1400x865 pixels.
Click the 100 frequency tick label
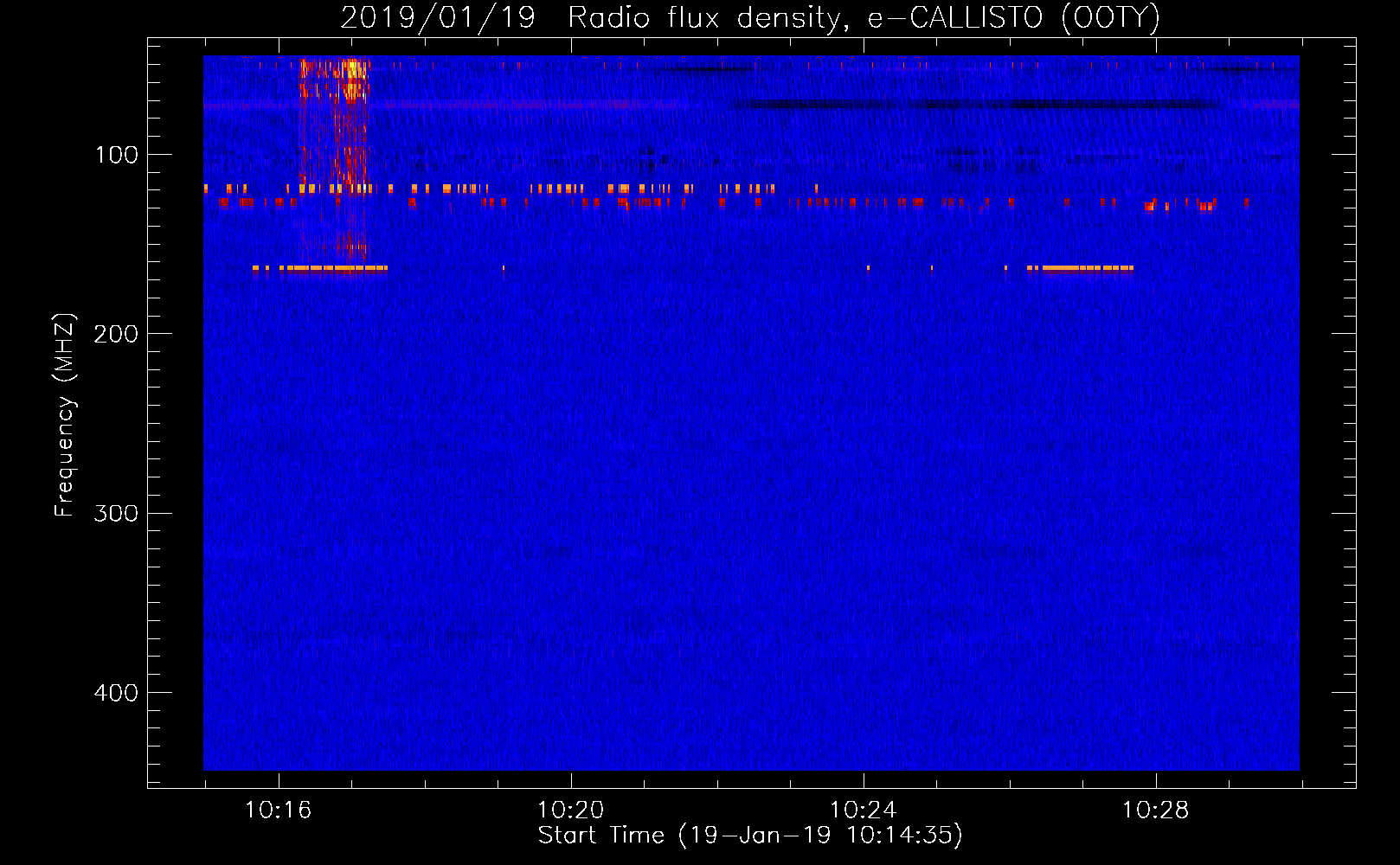(x=117, y=155)
